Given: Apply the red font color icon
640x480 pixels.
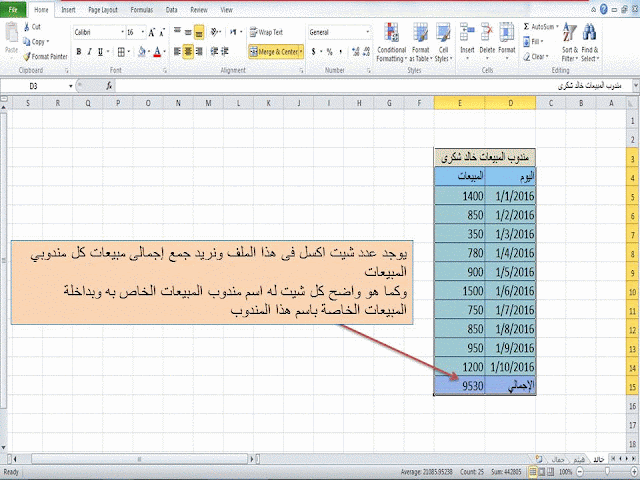Looking at the screenshot, I should coord(157,52).
